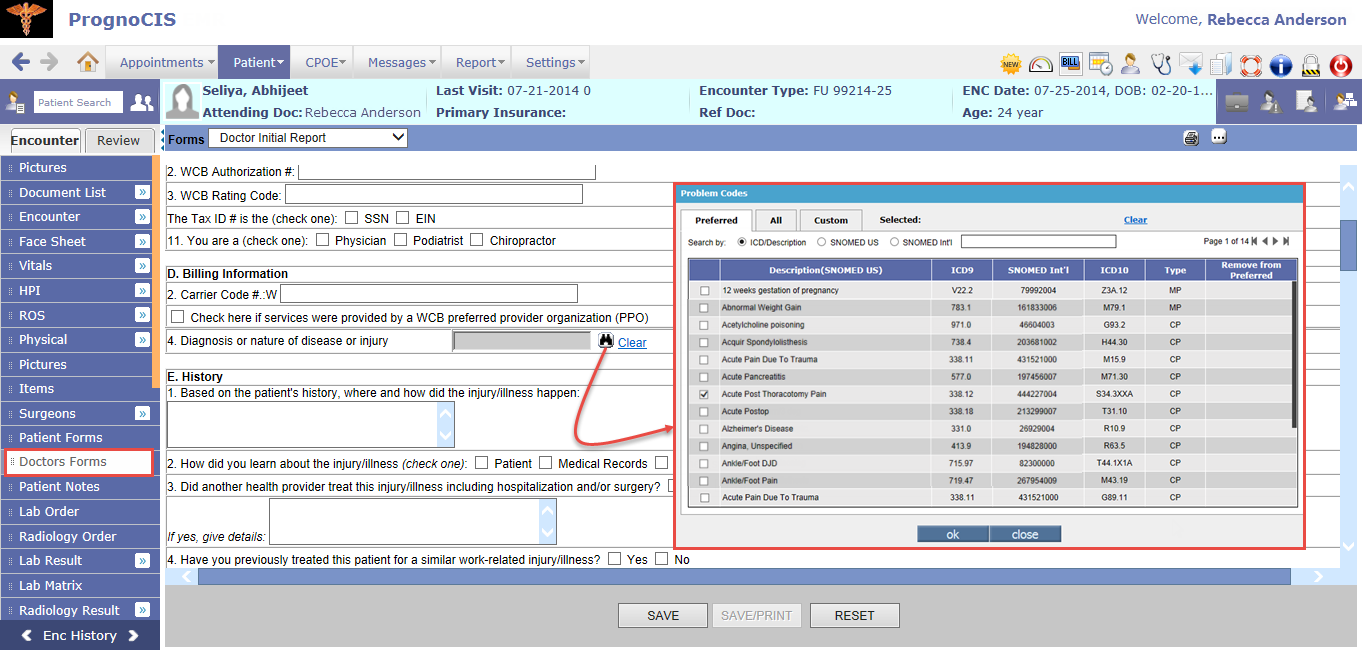The image size is (1362, 650).
Task: Open the Home page icon
Action: [x=88, y=62]
